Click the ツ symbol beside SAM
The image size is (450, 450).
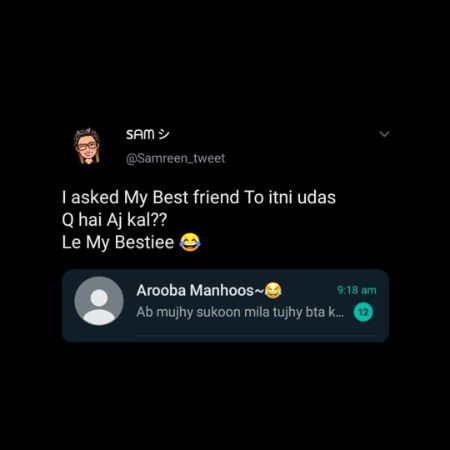[x=164, y=134]
